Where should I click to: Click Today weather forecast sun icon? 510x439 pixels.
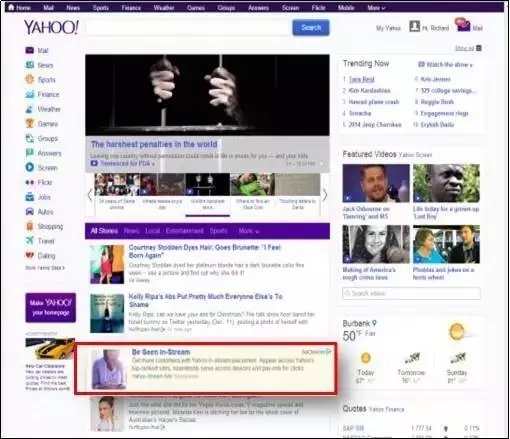click(366, 358)
